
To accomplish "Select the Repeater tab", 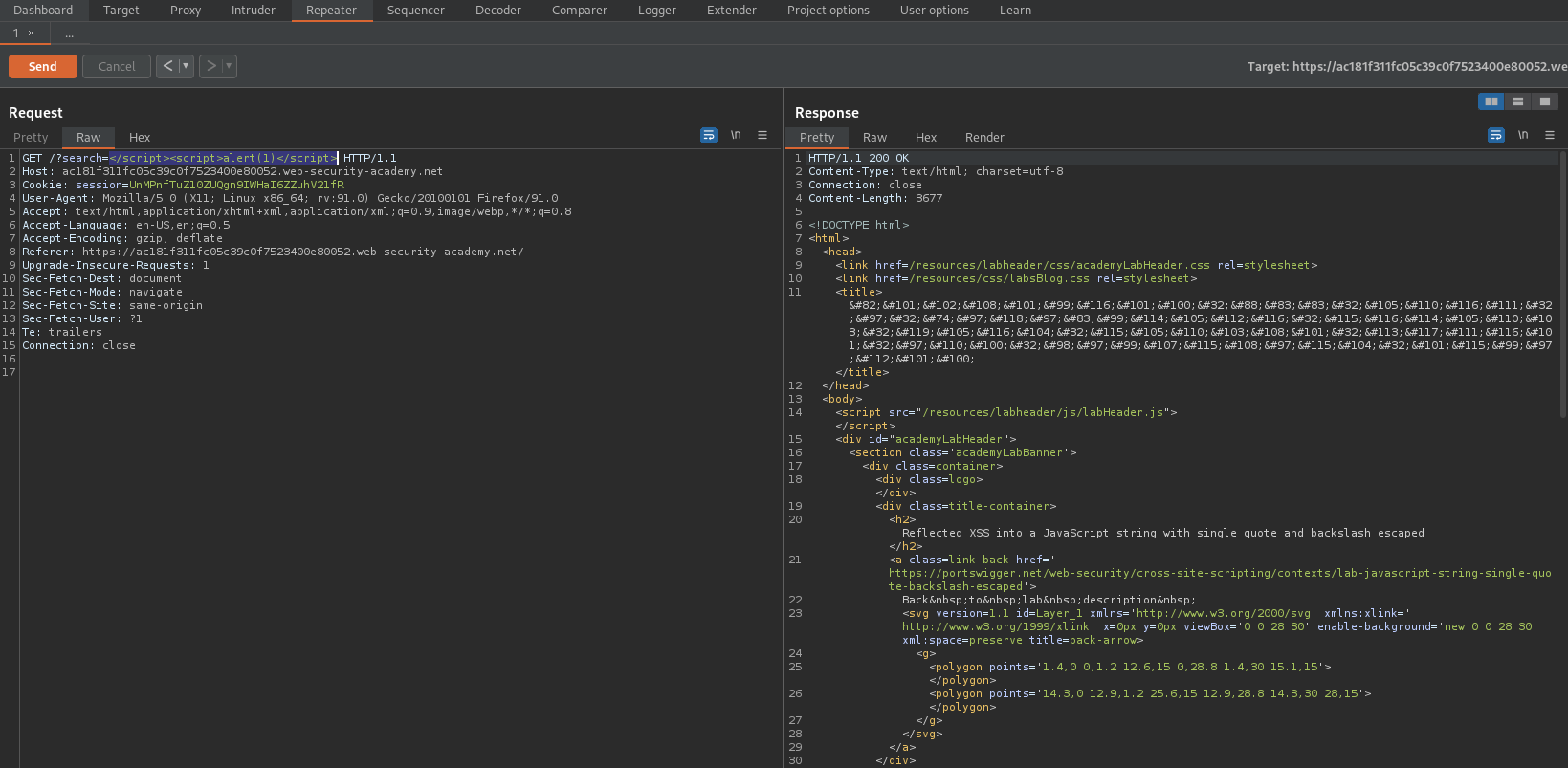I will (x=331, y=11).
